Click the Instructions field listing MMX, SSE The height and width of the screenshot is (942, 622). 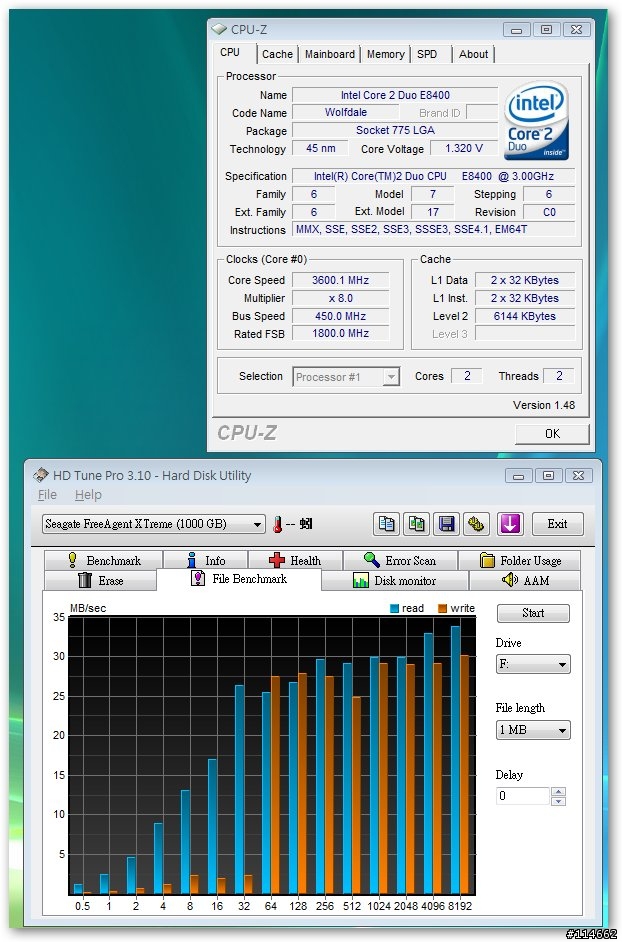tap(433, 229)
